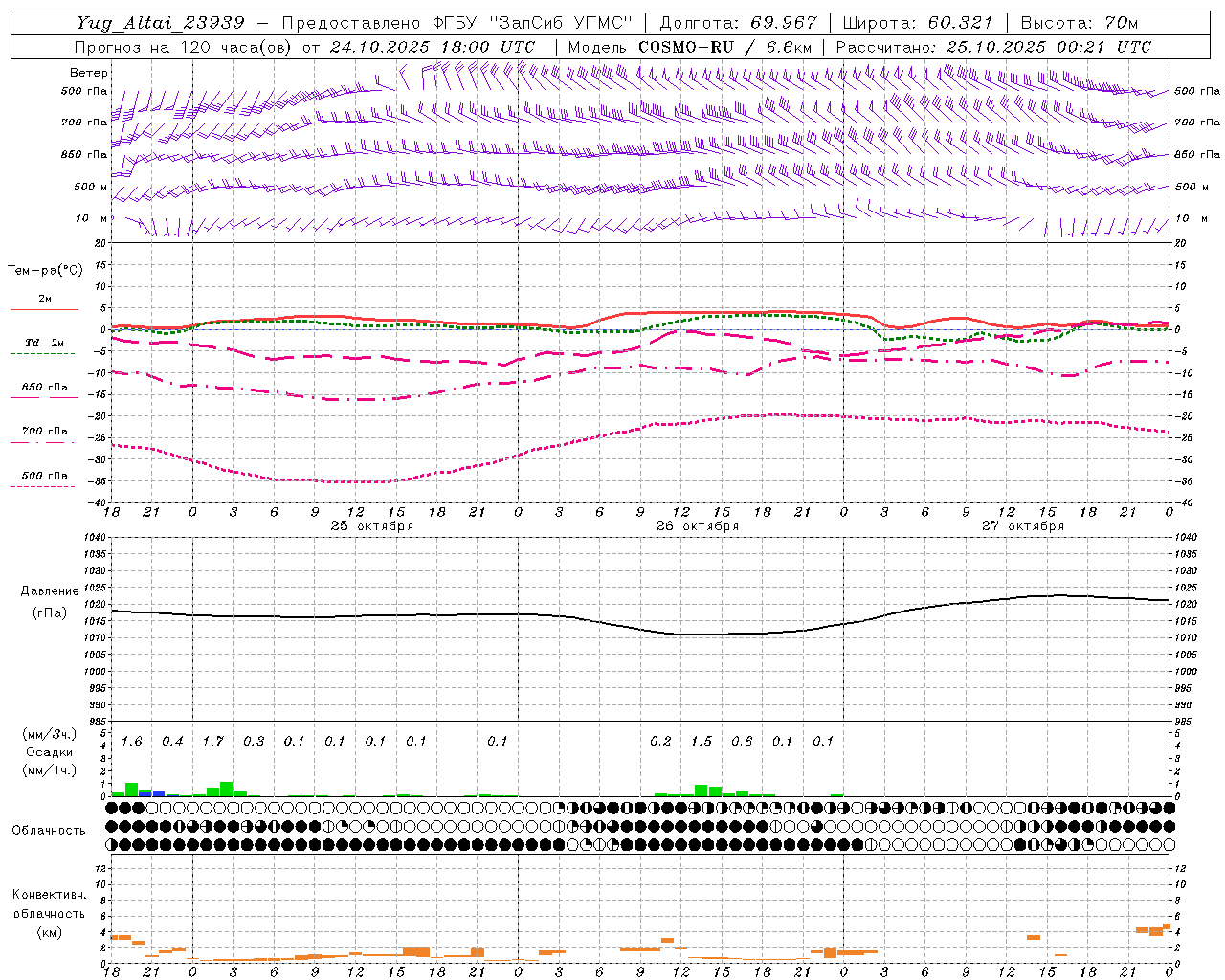Click the station title Yug_Altai_23939
This screenshot has width=1225, height=980.
[161, 23]
